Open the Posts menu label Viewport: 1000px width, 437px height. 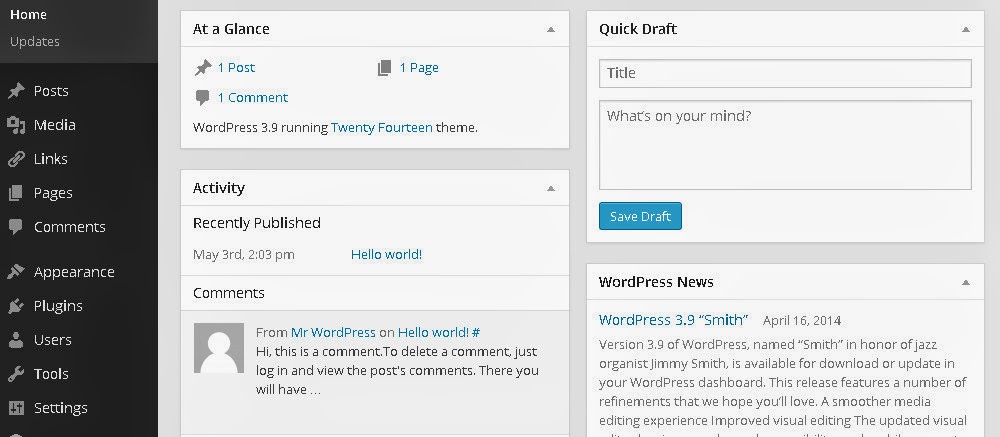pyautogui.click(x=51, y=91)
